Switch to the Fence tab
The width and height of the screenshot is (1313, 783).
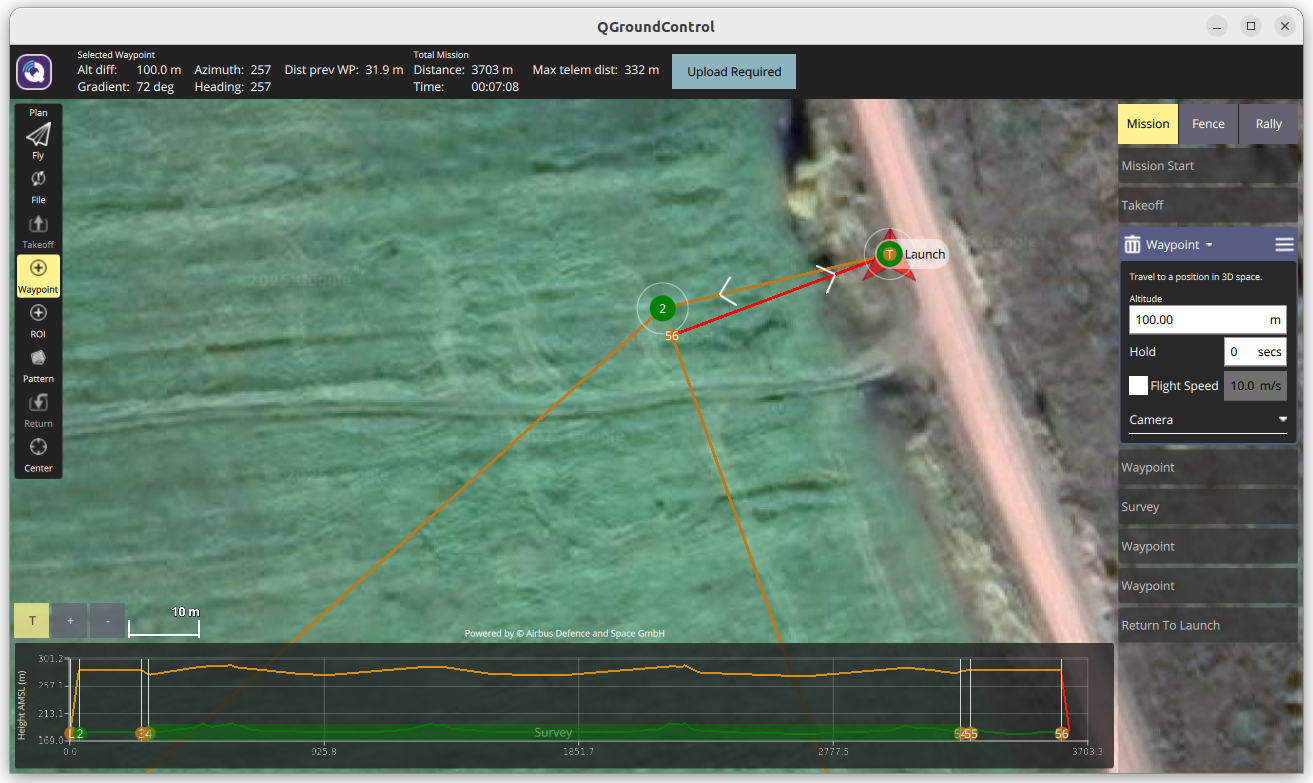point(1208,124)
